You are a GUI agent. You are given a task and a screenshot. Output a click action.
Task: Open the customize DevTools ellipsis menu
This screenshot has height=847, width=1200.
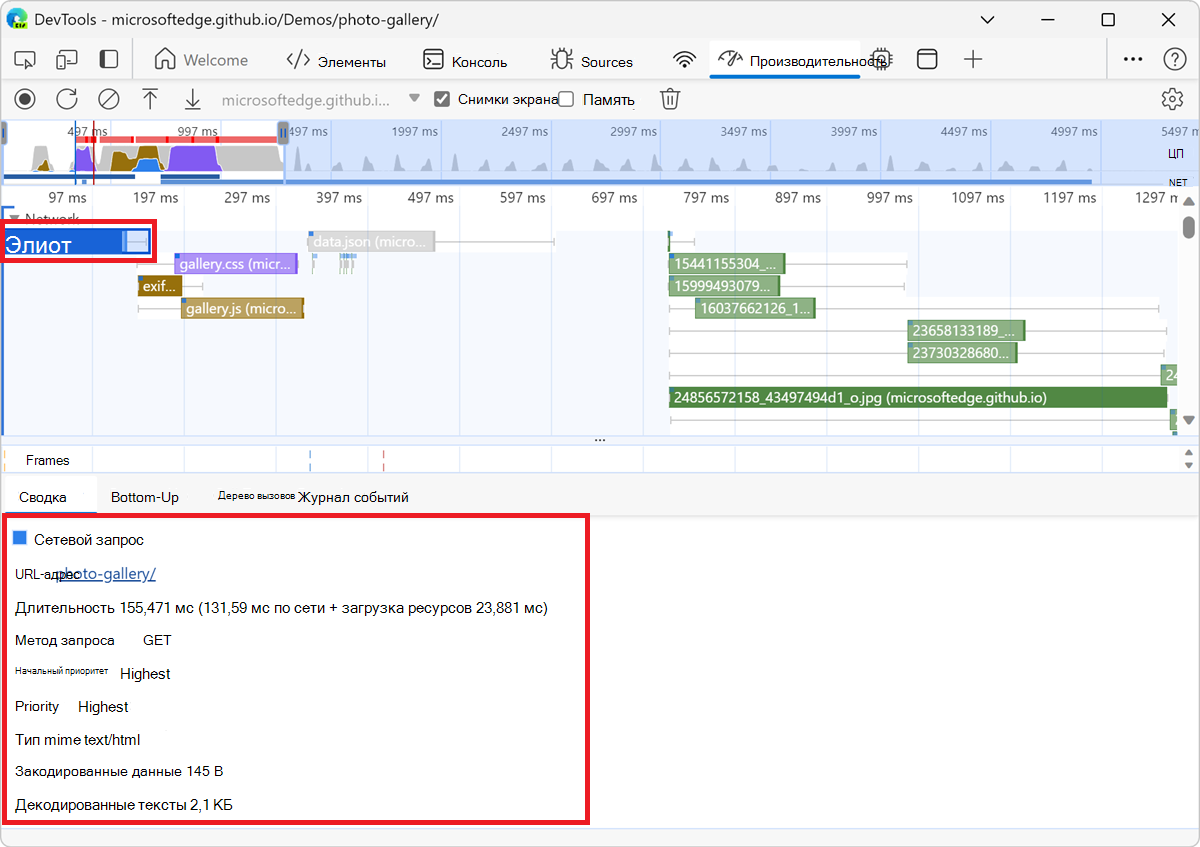click(1133, 60)
